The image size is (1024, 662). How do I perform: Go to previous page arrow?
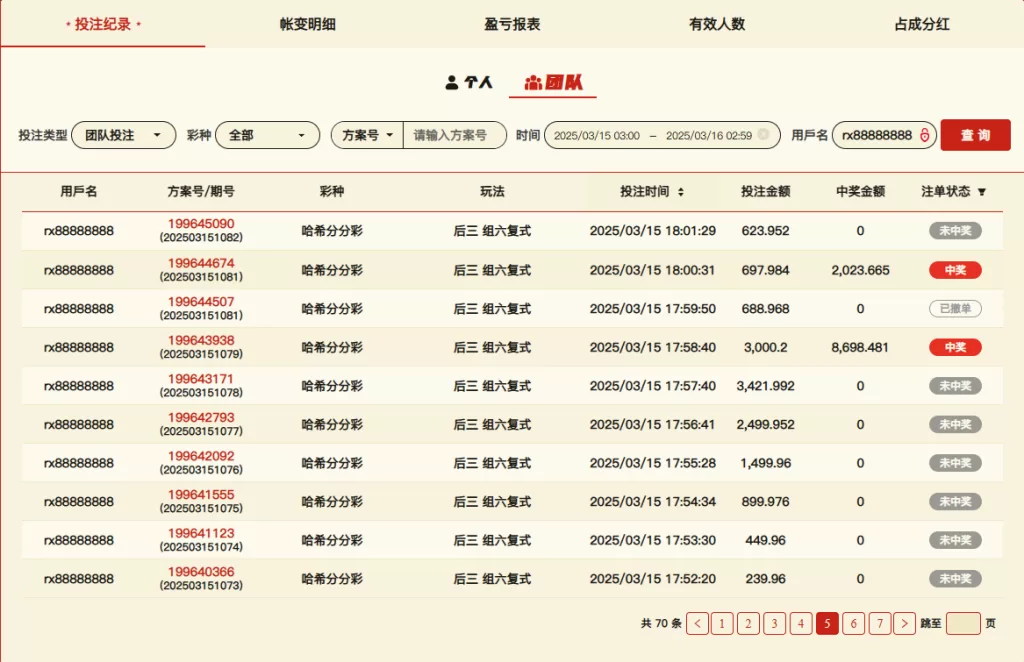697,623
